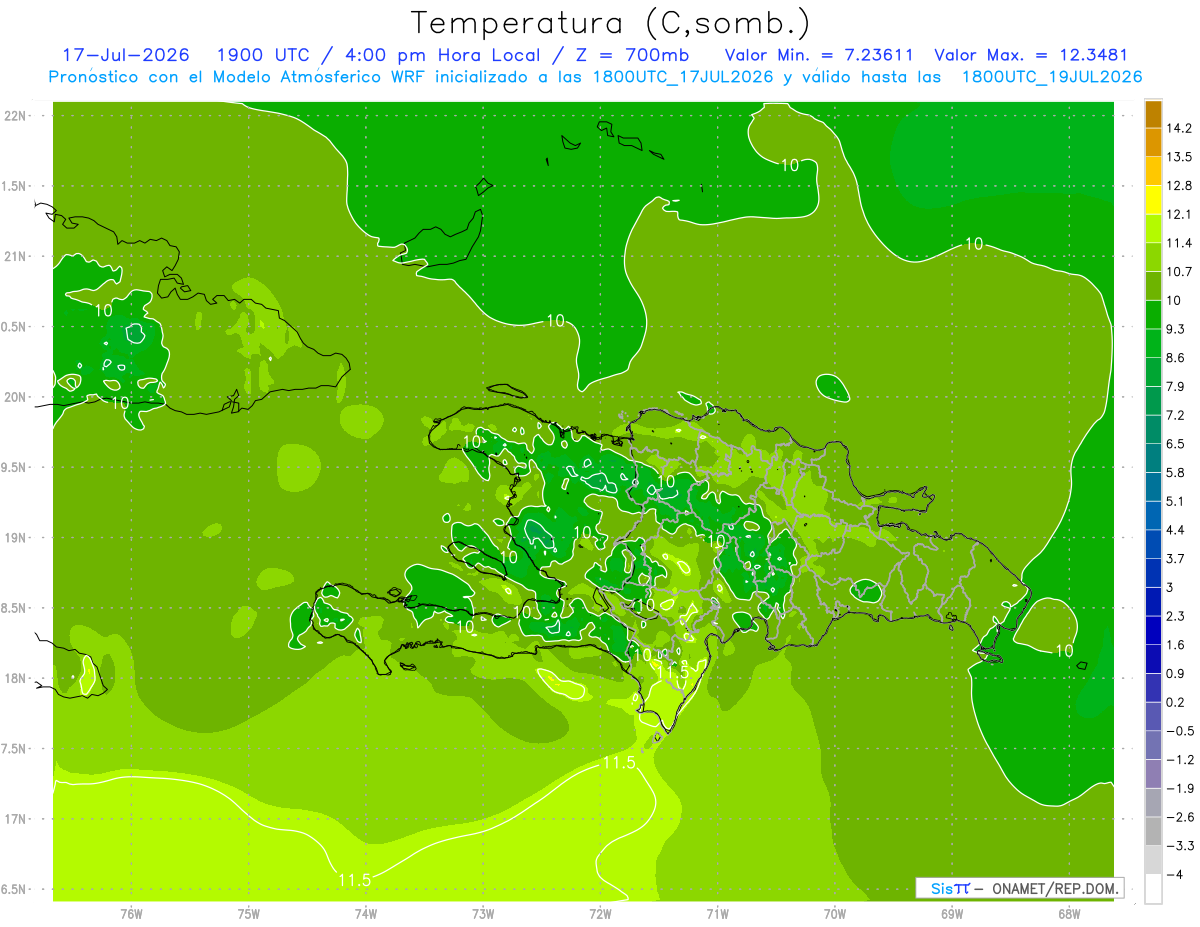Click the "10.7" colorbar label
1200x927 pixels.
click(1180, 272)
